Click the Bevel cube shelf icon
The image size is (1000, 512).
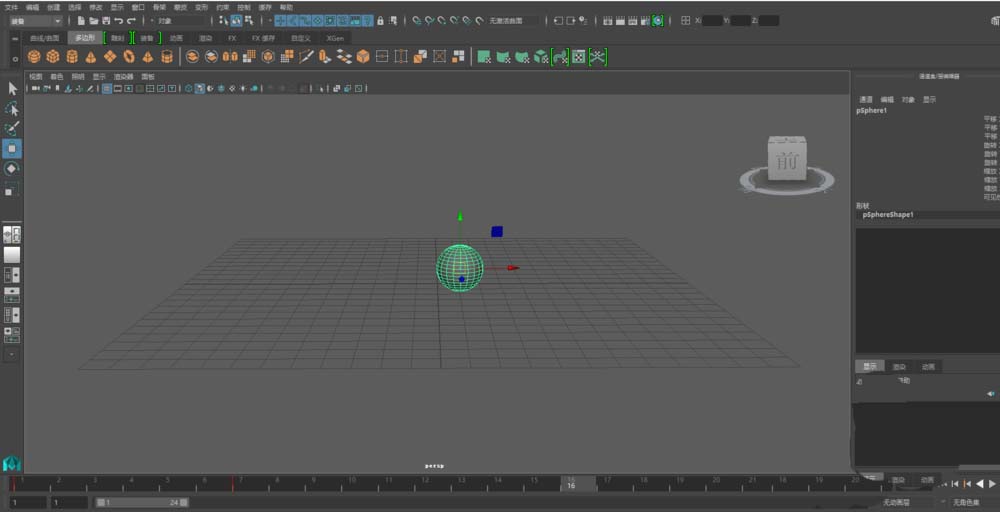pos(363,57)
